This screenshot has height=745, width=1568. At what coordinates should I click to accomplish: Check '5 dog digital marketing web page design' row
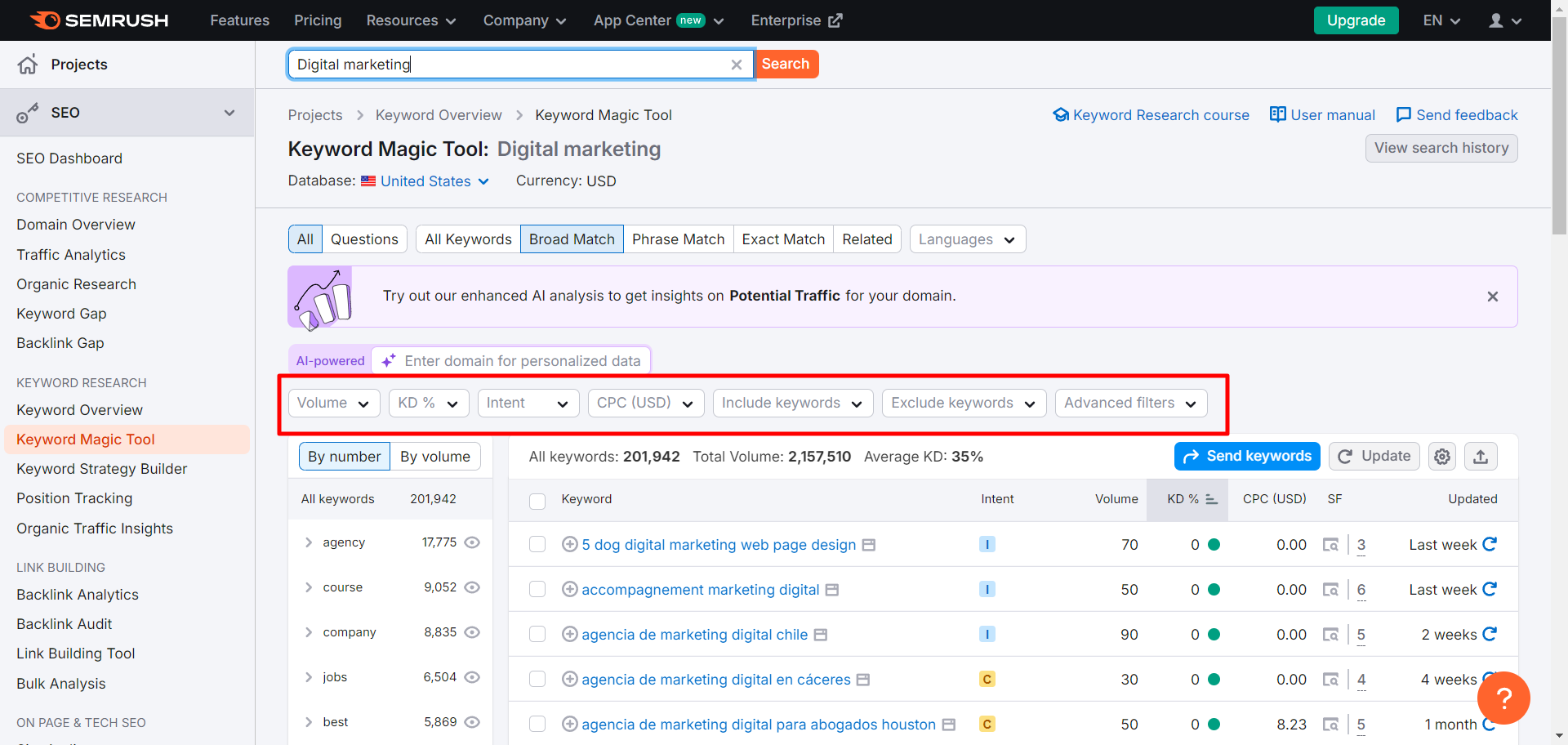point(537,544)
